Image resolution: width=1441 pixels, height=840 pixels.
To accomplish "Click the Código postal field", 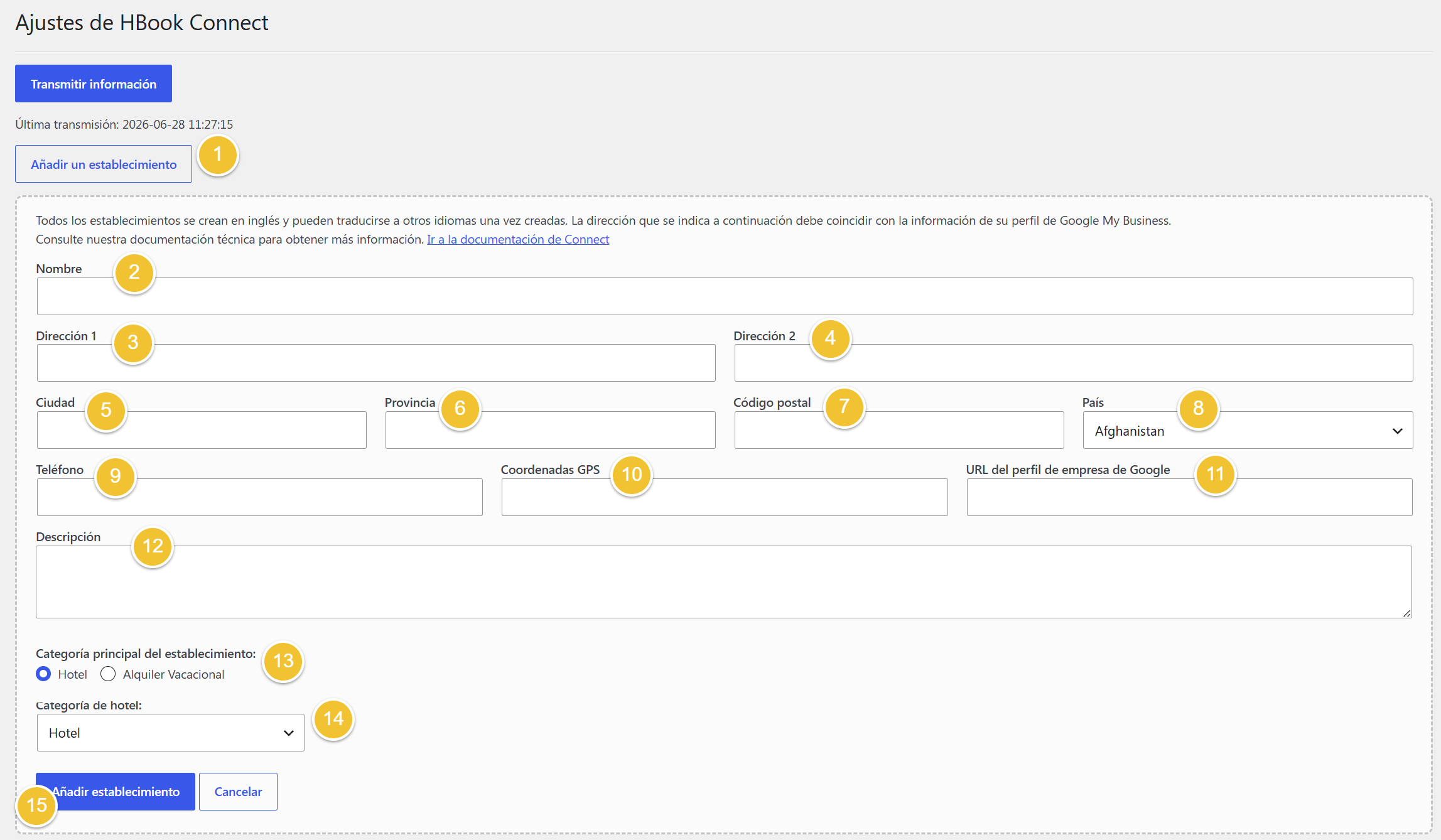I will tap(899, 430).
